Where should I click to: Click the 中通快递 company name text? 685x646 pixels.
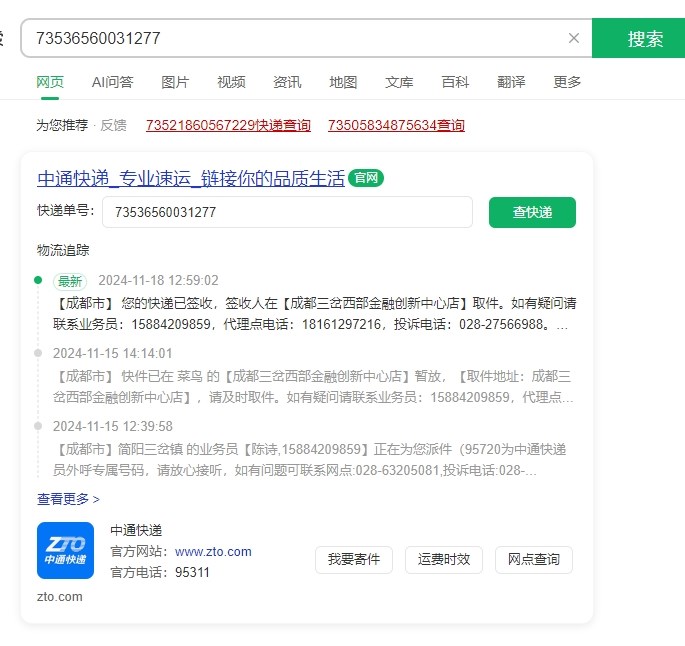click(136, 530)
